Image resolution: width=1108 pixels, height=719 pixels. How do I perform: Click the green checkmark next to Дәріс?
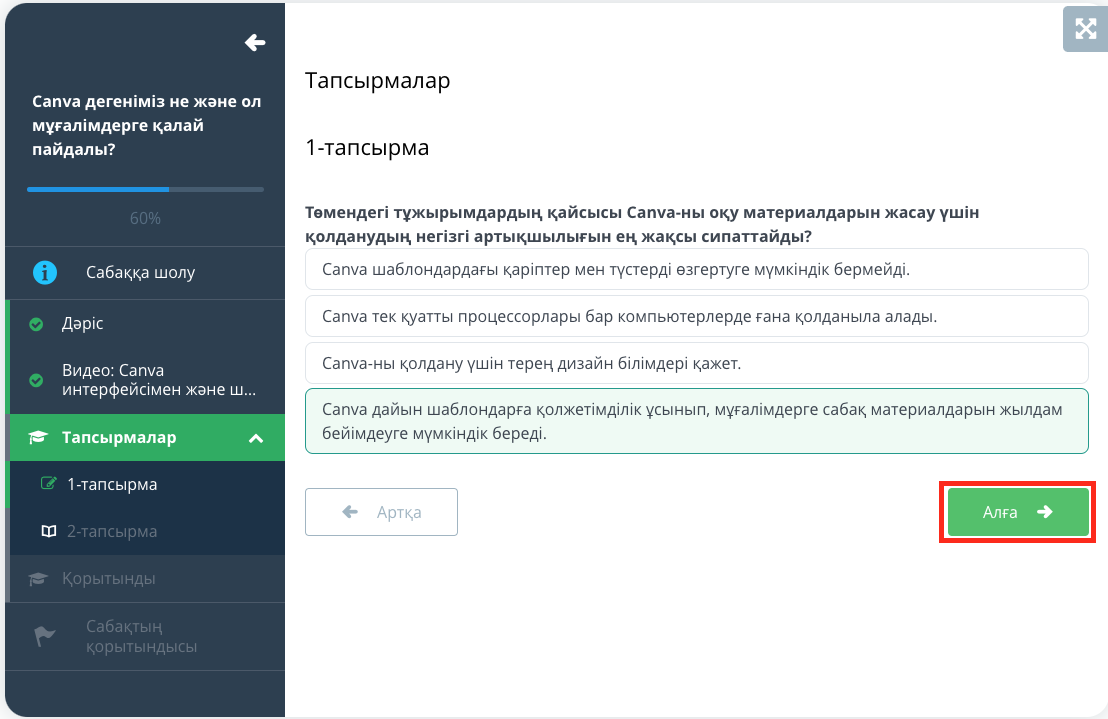36,324
